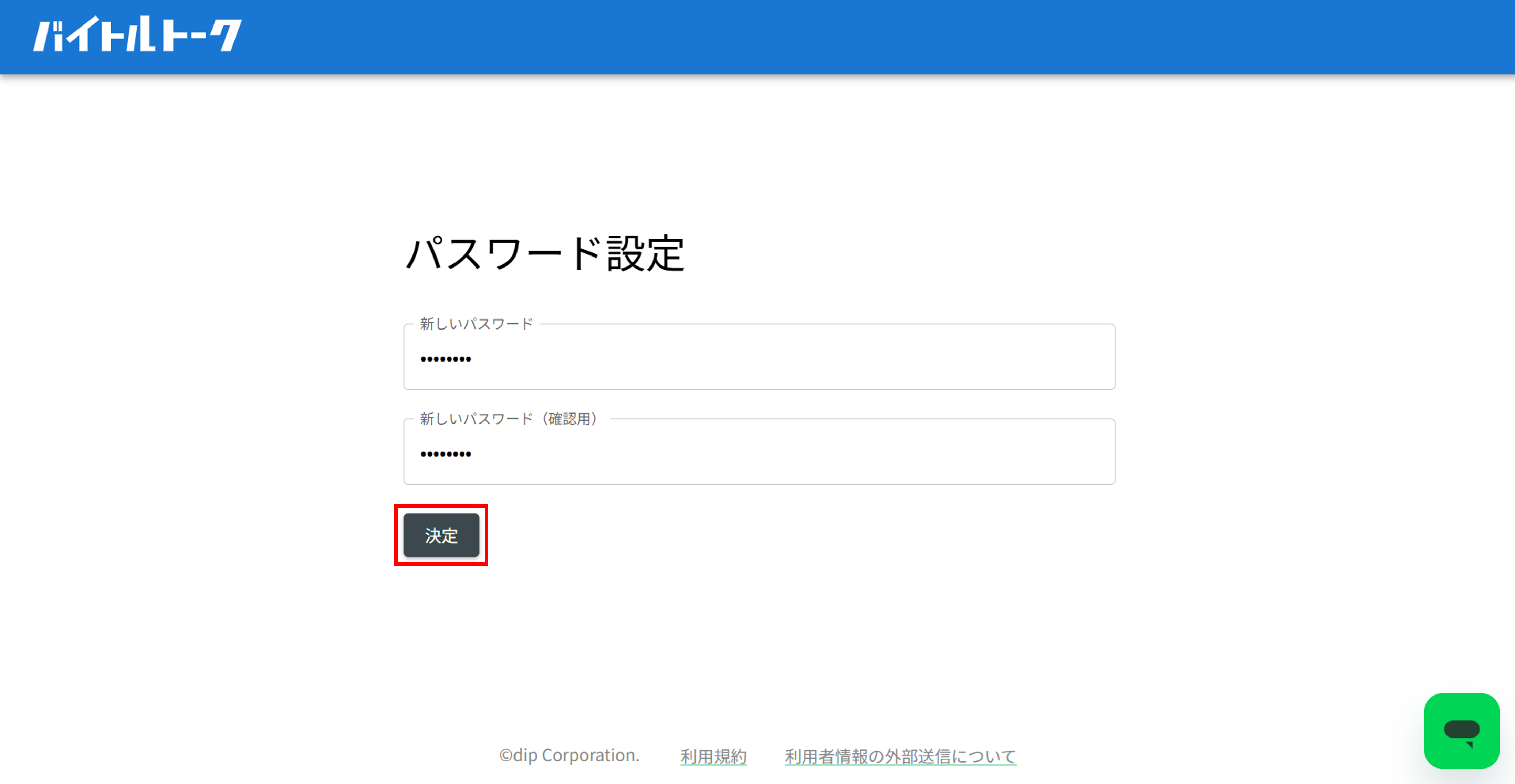Focus the 新しいパスワード input field
This screenshot has width=1515, height=784.
click(759, 357)
